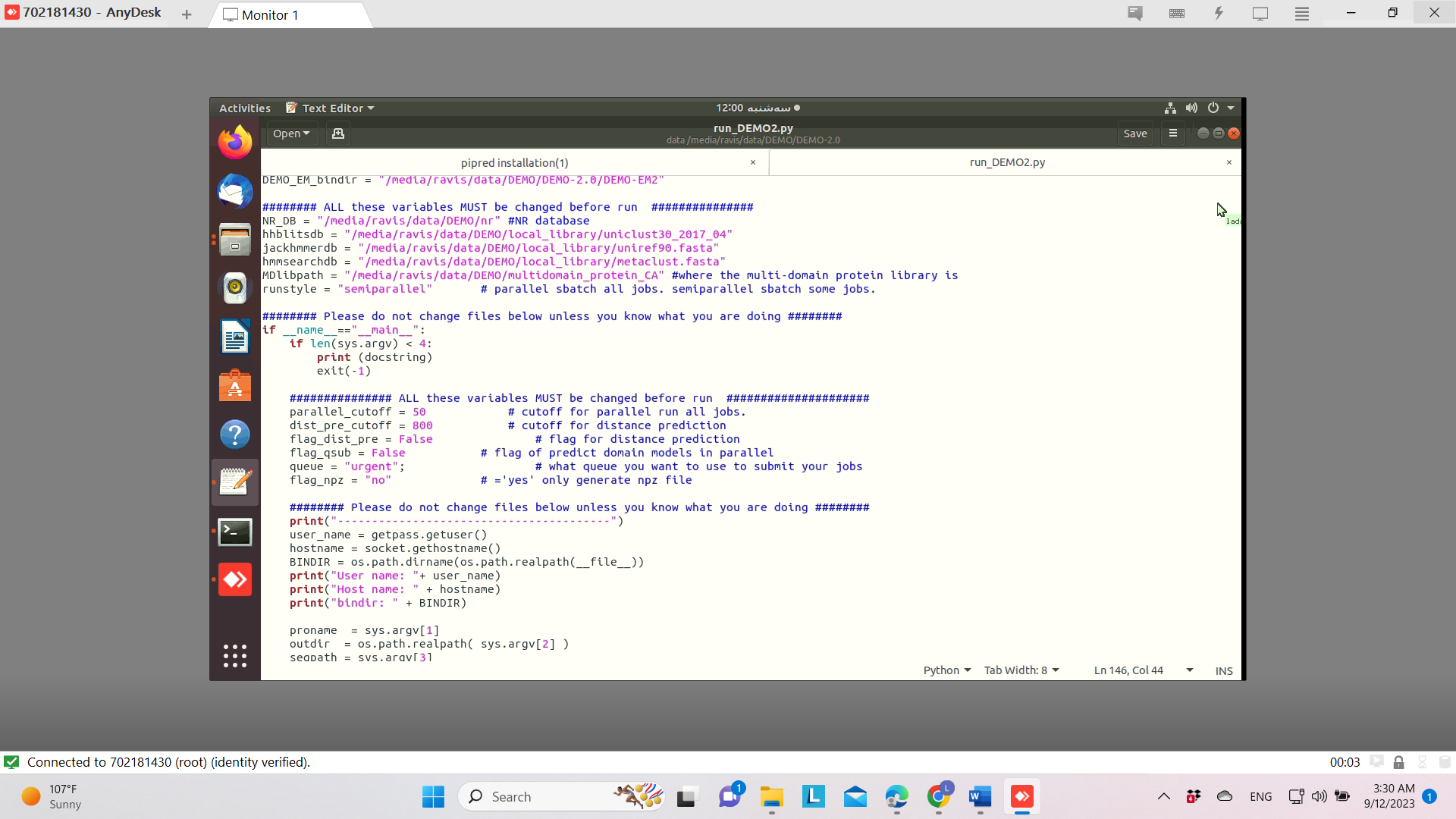Image resolution: width=1456 pixels, height=819 pixels.
Task: Open the Tab Width: 8 dropdown
Action: point(1021,670)
